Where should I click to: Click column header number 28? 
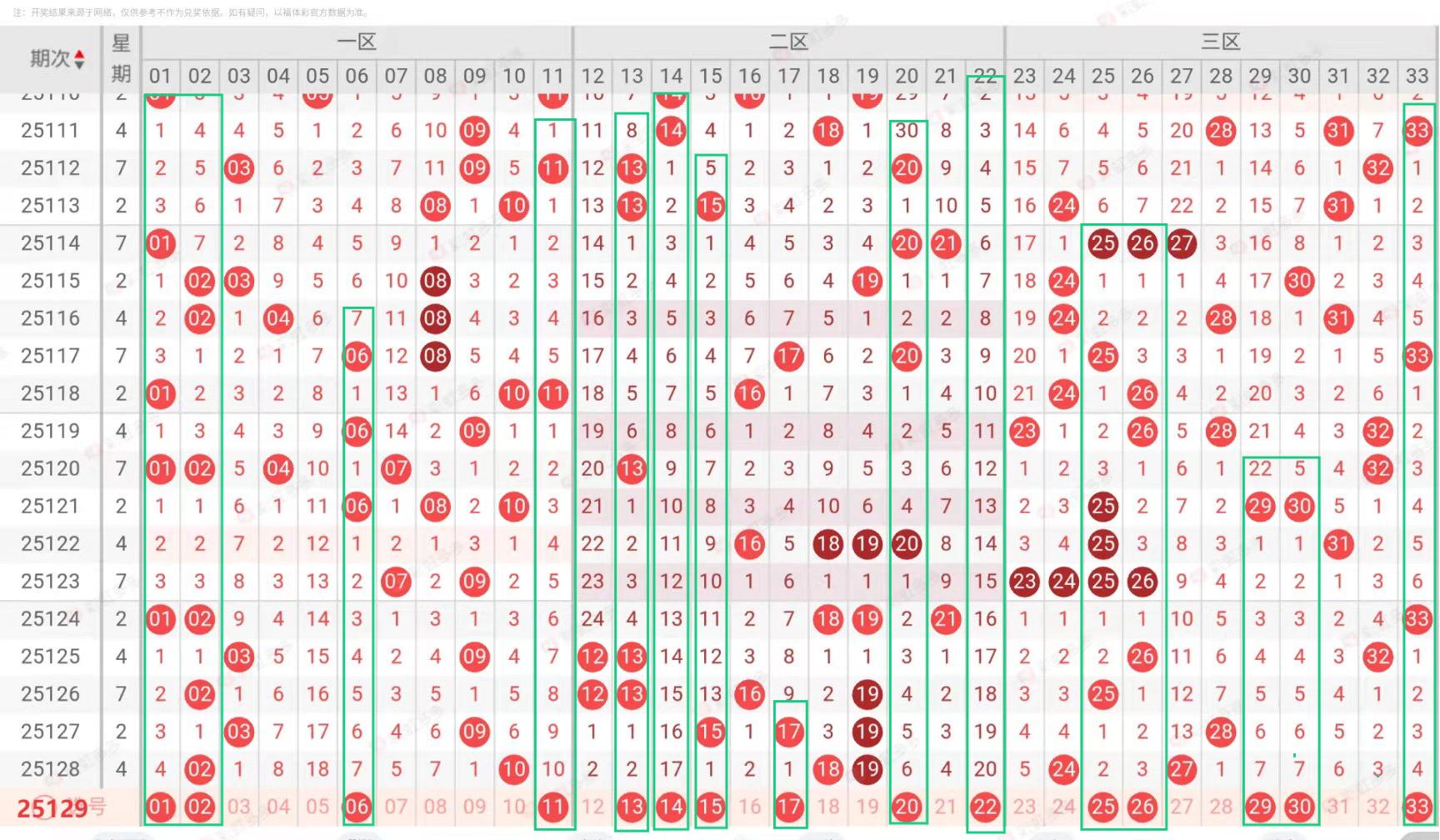pyautogui.click(x=1221, y=76)
